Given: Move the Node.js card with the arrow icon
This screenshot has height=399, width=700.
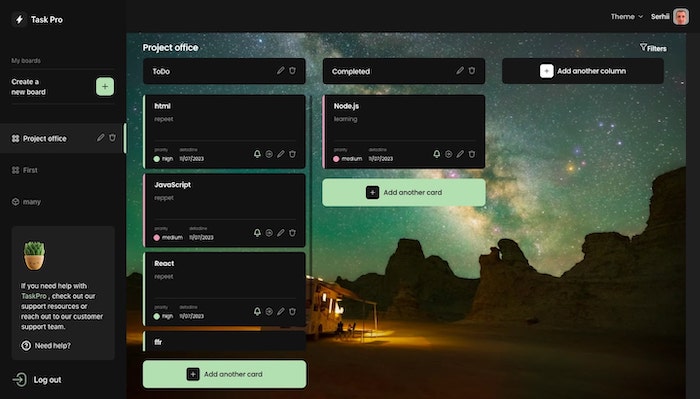Looking at the screenshot, I should point(448,154).
